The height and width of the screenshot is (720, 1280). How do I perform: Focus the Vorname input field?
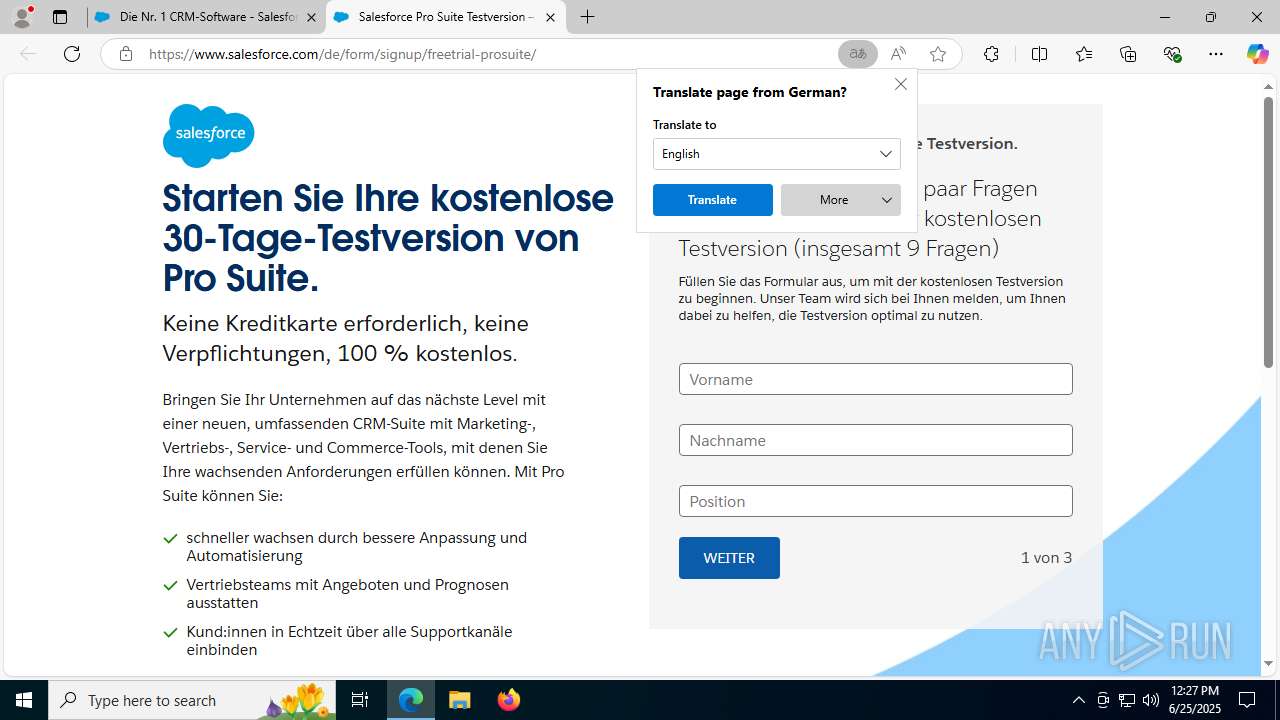coord(876,379)
